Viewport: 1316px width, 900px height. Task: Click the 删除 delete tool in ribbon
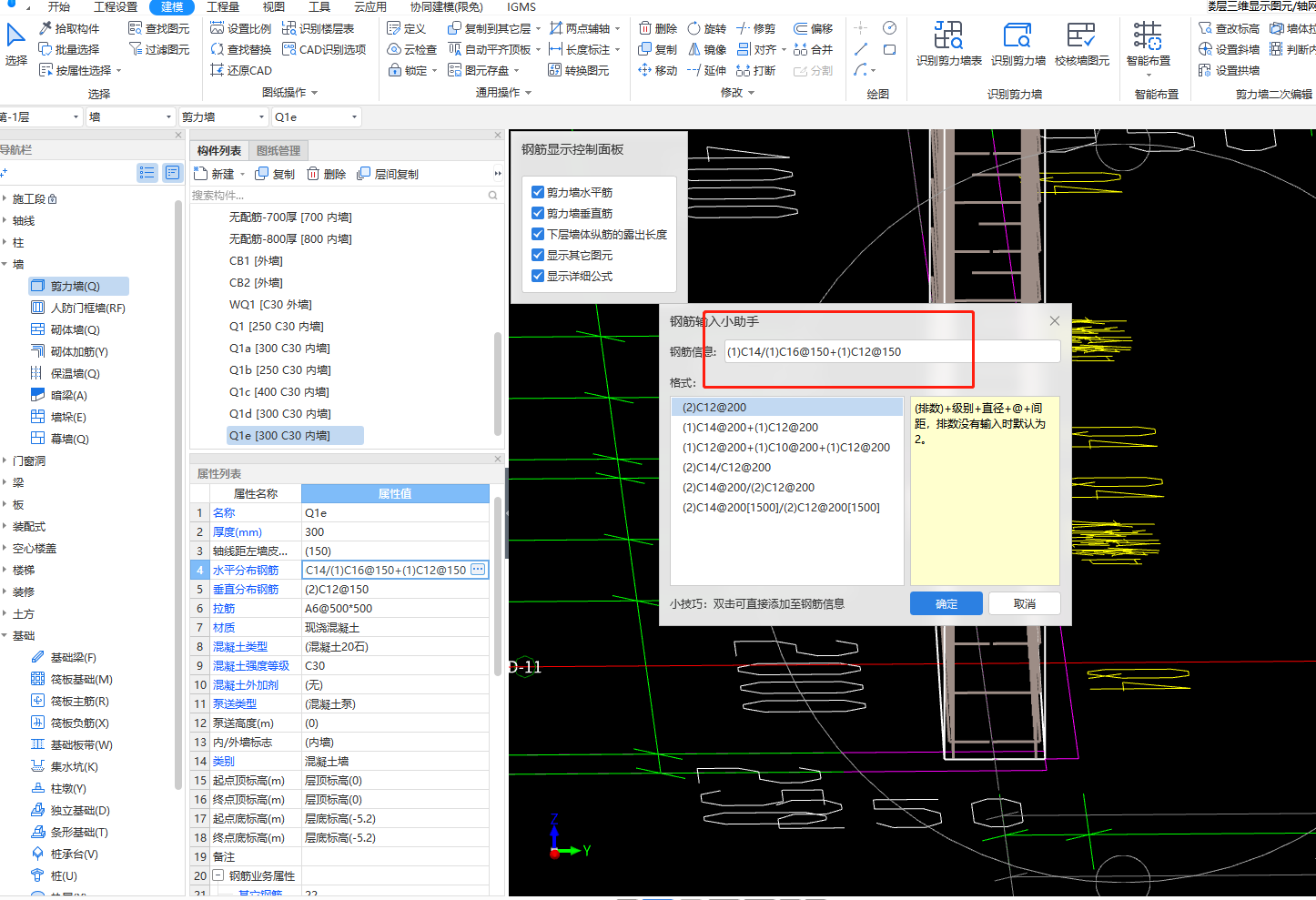tap(658, 28)
